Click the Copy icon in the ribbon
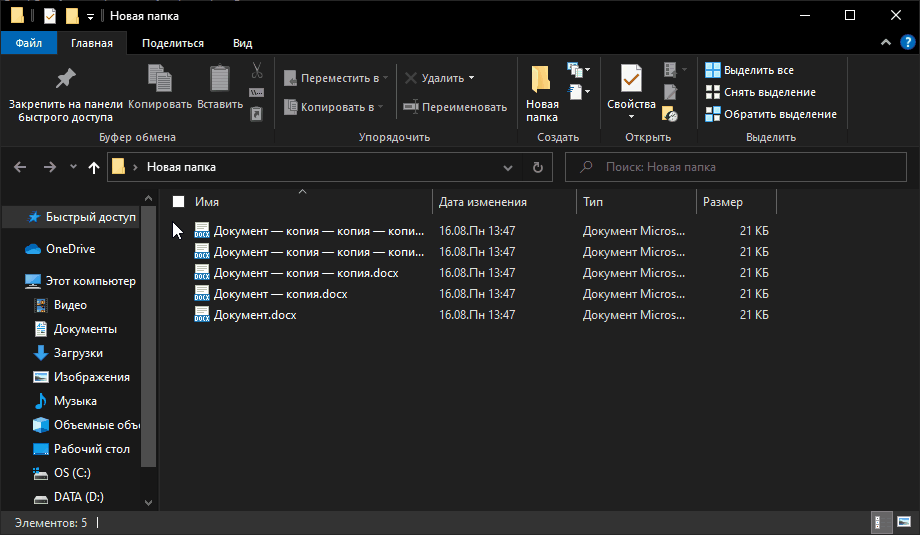This screenshot has width=920, height=535. coord(159,79)
